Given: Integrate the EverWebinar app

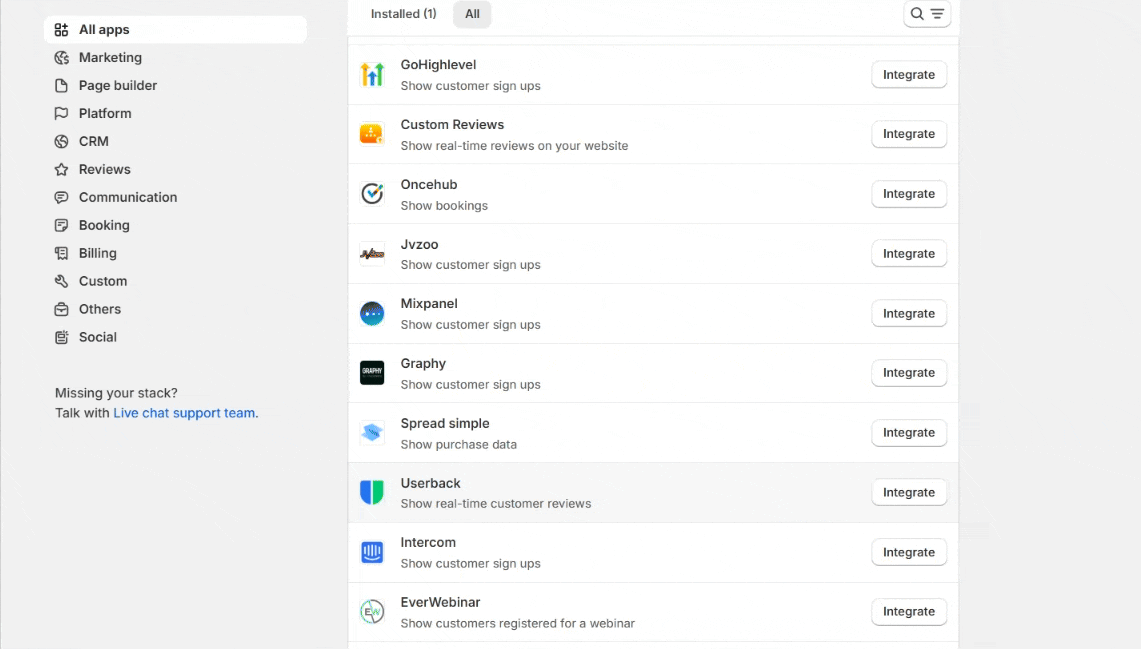Looking at the screenshot, I should [909, 612].
